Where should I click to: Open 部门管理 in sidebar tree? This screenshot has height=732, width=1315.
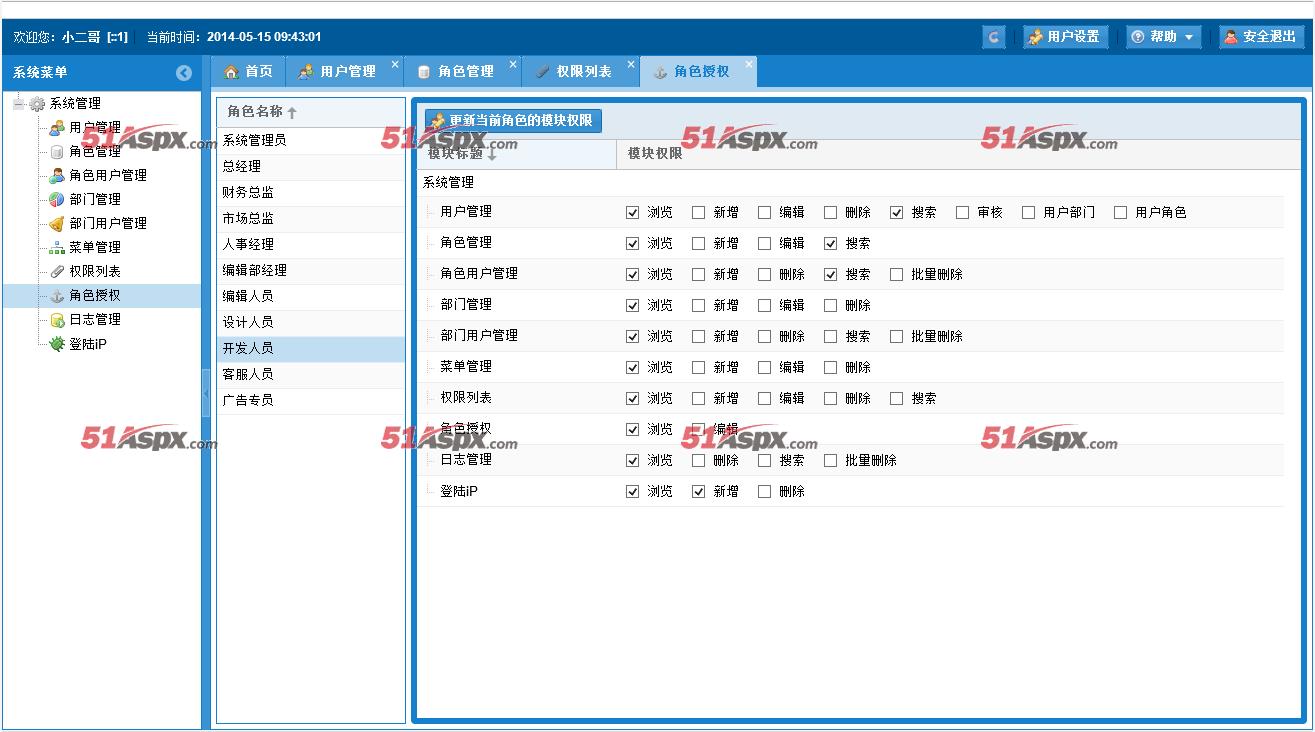coord(95,199)
